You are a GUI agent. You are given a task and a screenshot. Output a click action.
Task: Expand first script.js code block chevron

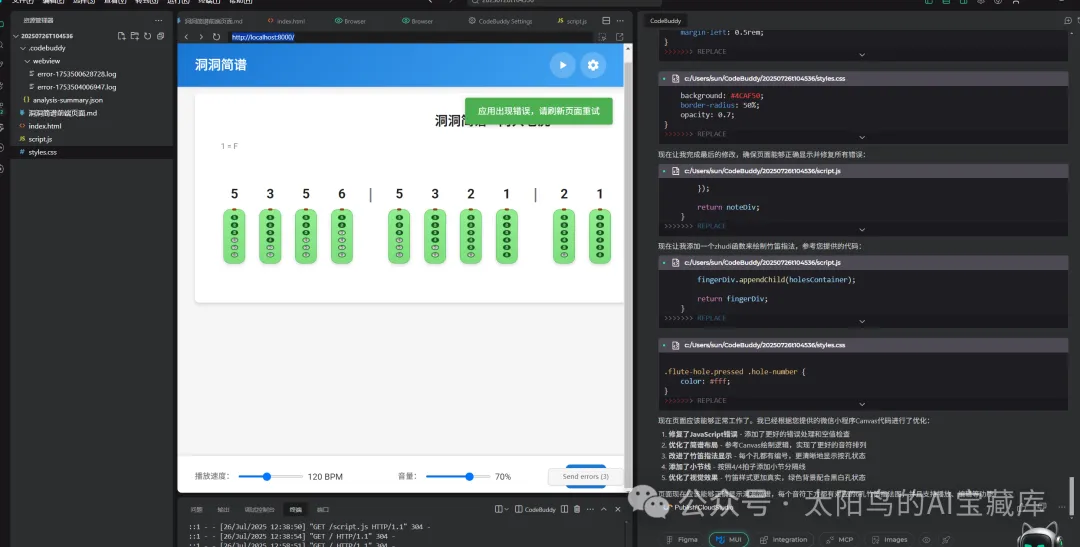(x=862, y=229)
